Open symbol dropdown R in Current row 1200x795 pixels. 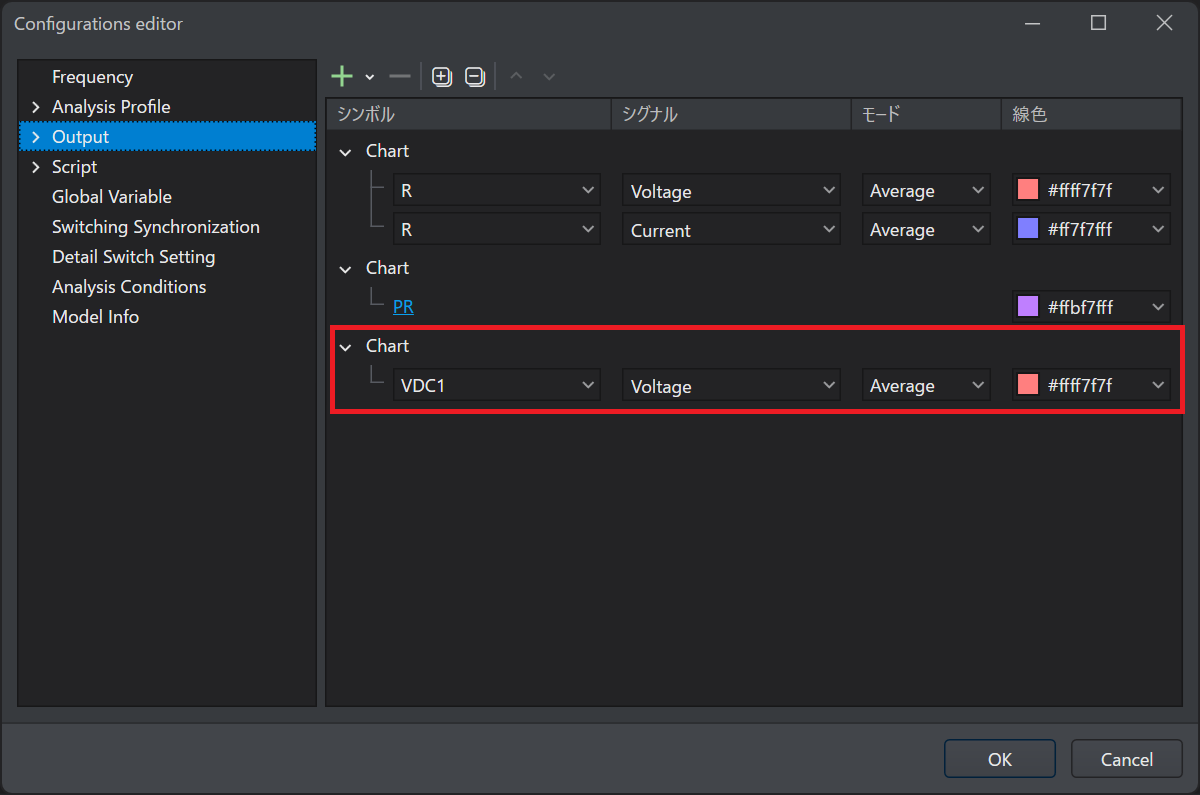(x=497, y=229)
